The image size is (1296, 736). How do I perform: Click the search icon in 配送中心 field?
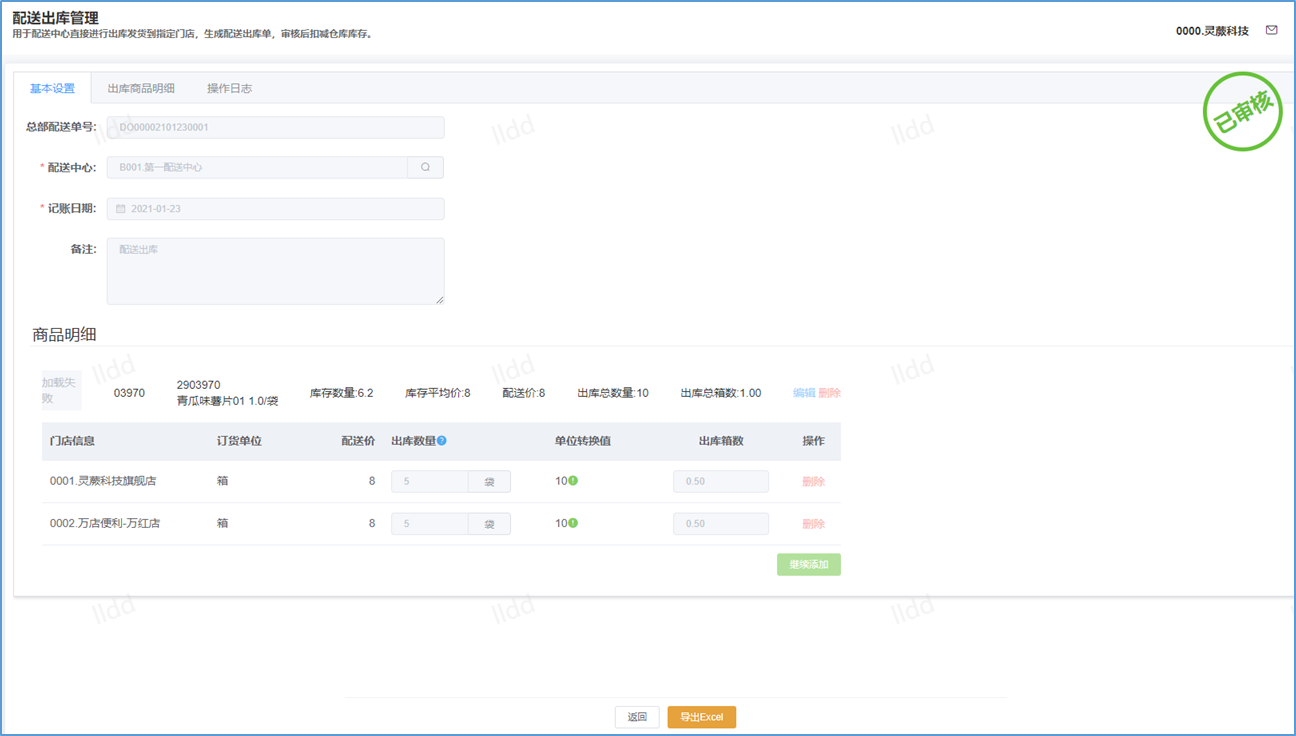[x=425, y=168]
